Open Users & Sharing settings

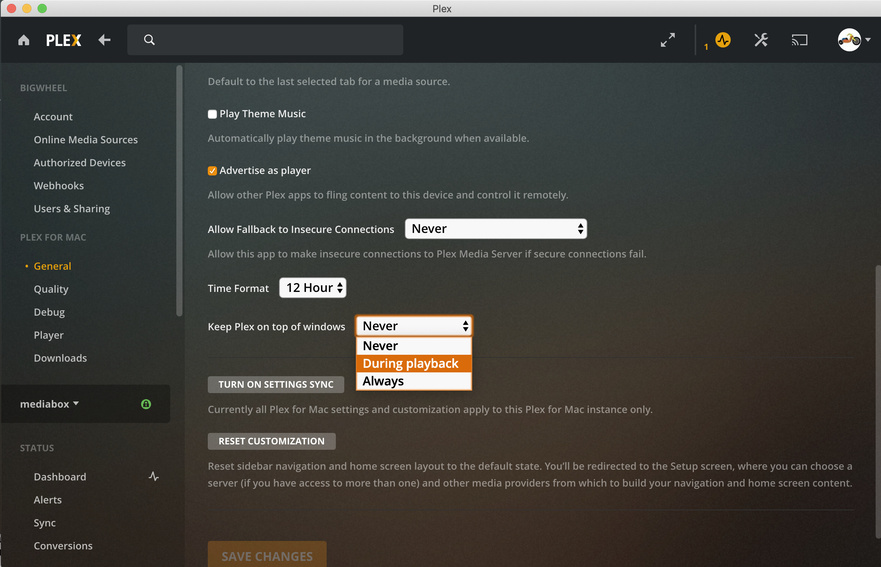point(71,209)
